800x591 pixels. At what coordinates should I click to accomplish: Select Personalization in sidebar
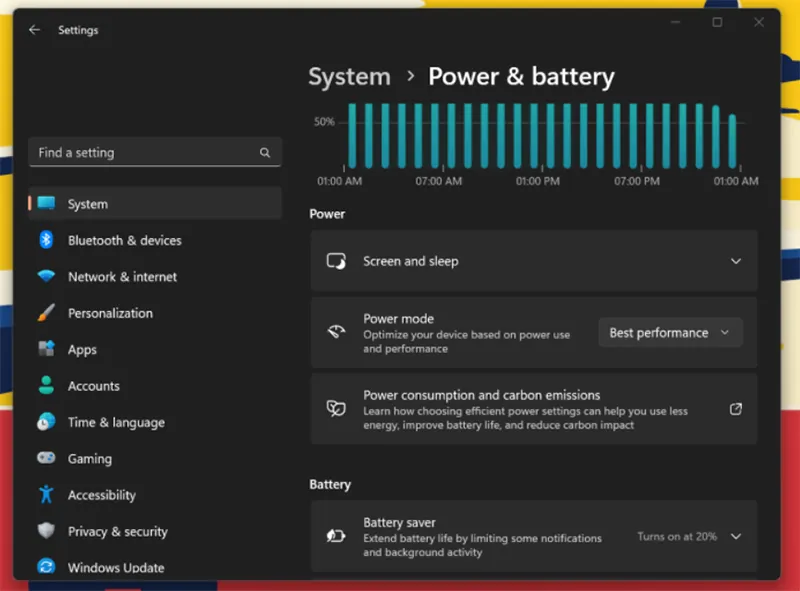[155, 313]
